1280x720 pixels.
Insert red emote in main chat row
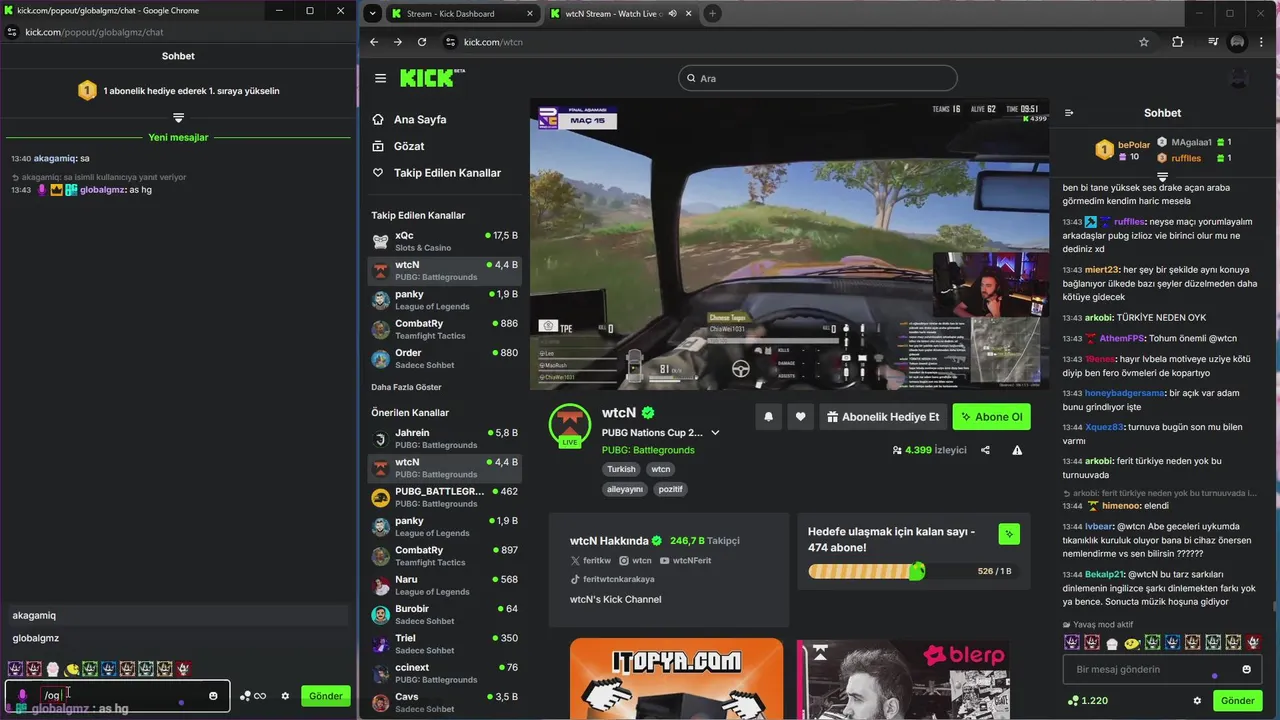[x=1092, y=642]
